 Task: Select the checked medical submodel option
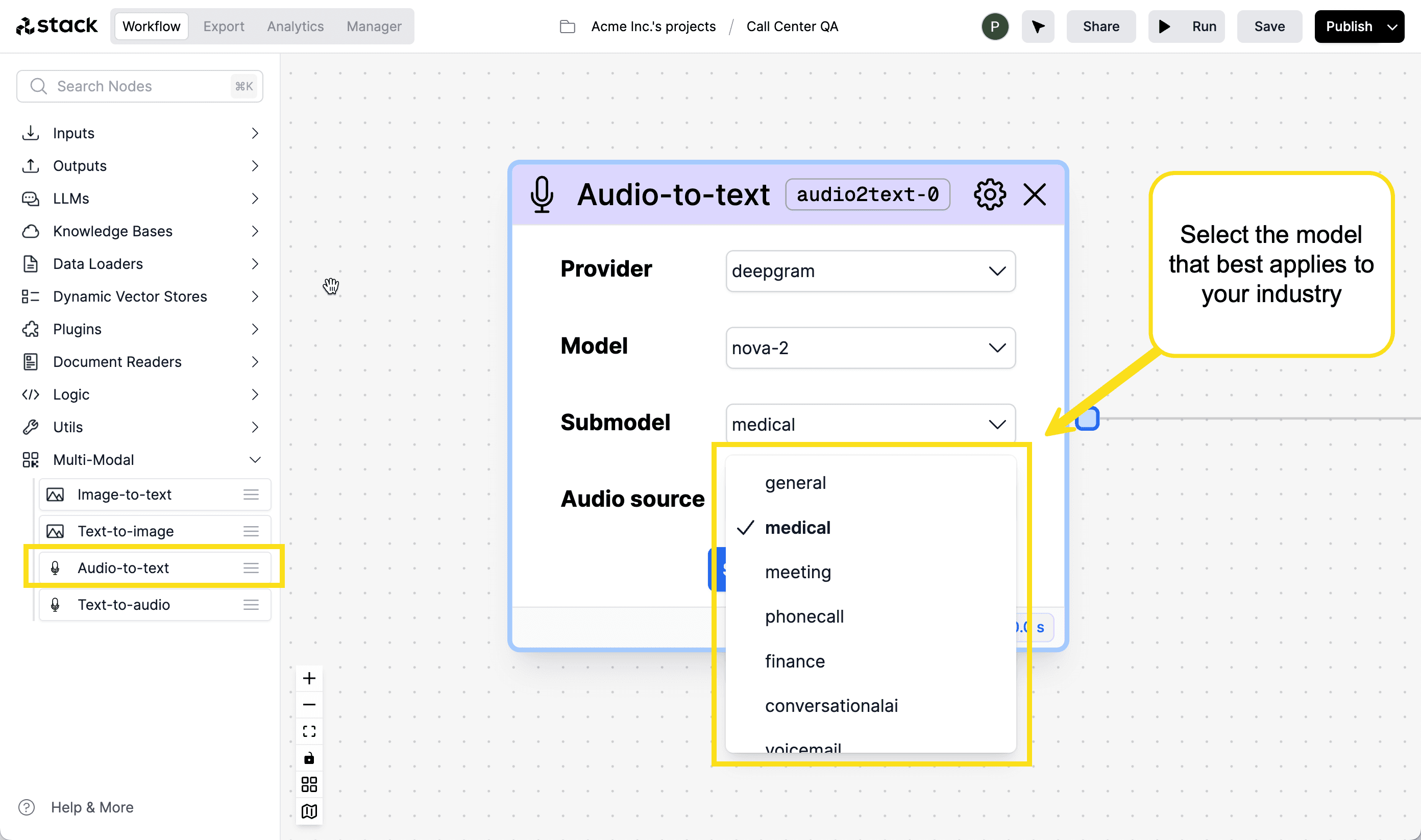(870, 528)
